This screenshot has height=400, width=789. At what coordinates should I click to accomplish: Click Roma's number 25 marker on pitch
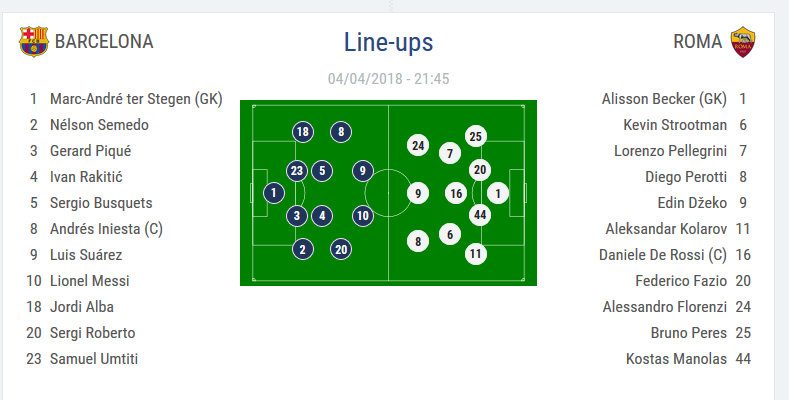476,136
